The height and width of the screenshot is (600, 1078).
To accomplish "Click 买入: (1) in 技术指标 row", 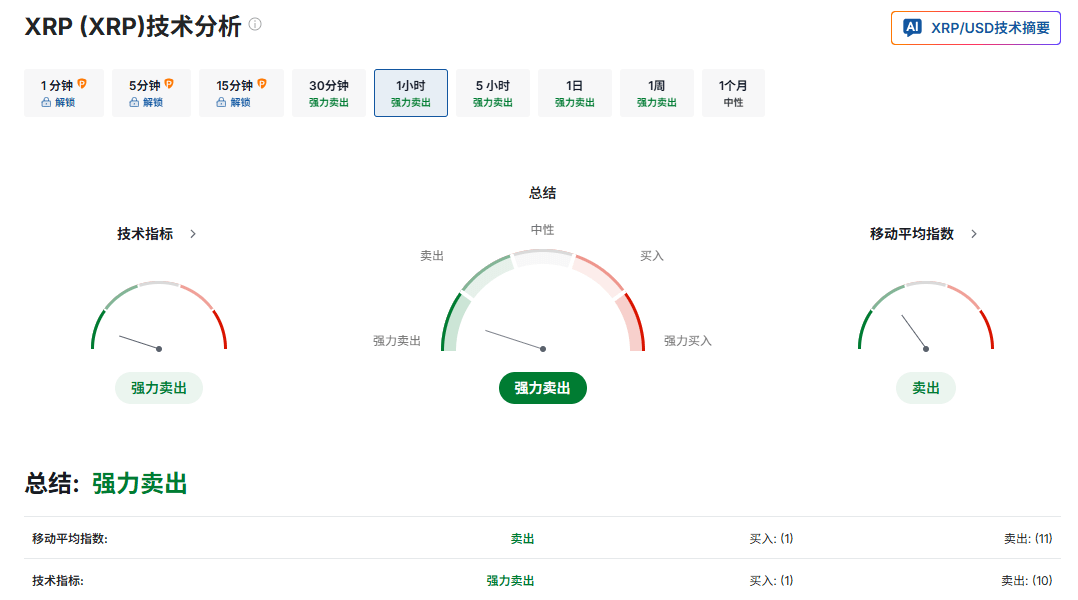I will click(x=771, y=581).
